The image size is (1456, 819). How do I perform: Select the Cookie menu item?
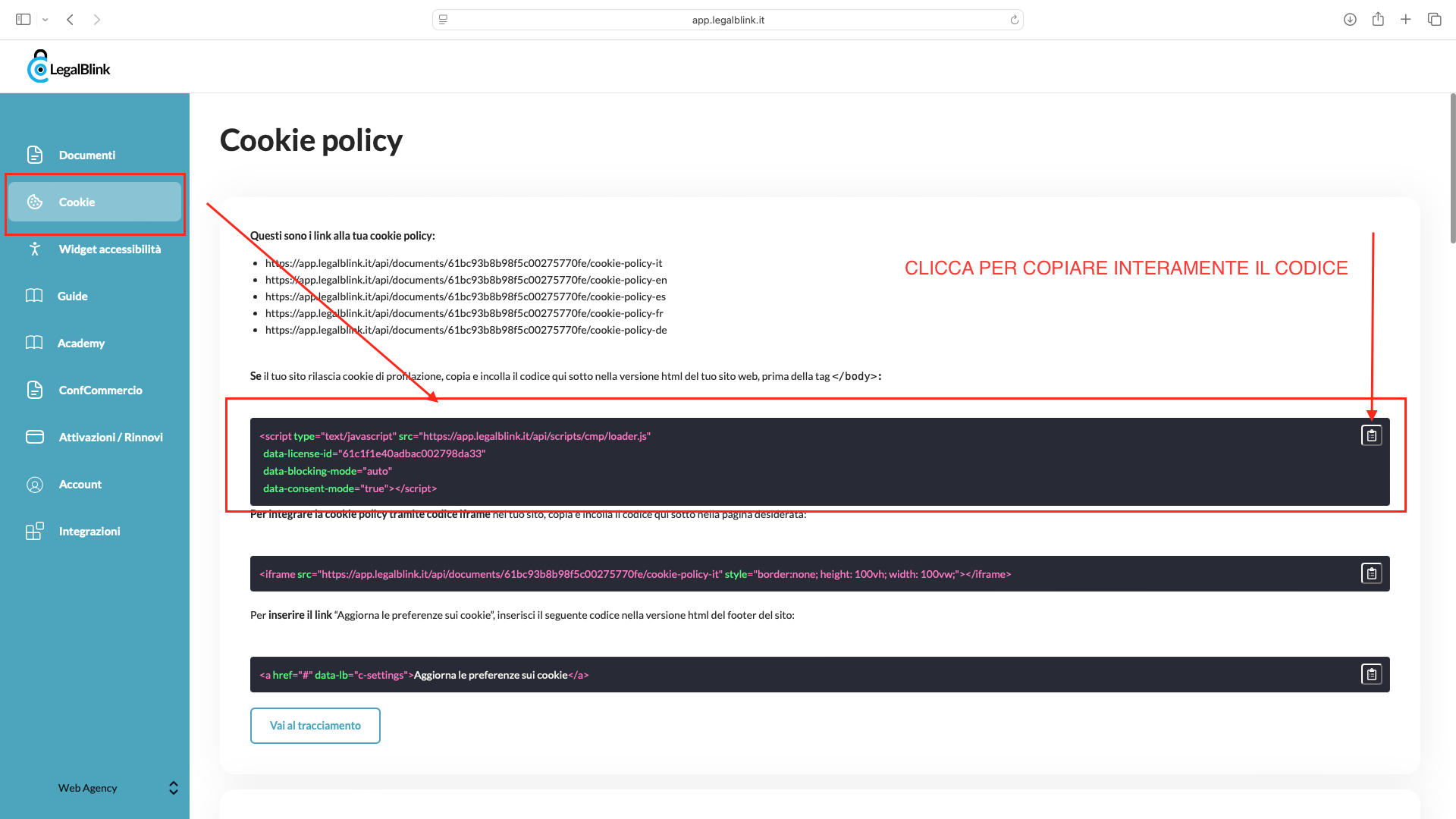pyautogui.click(x=95, y=202)
